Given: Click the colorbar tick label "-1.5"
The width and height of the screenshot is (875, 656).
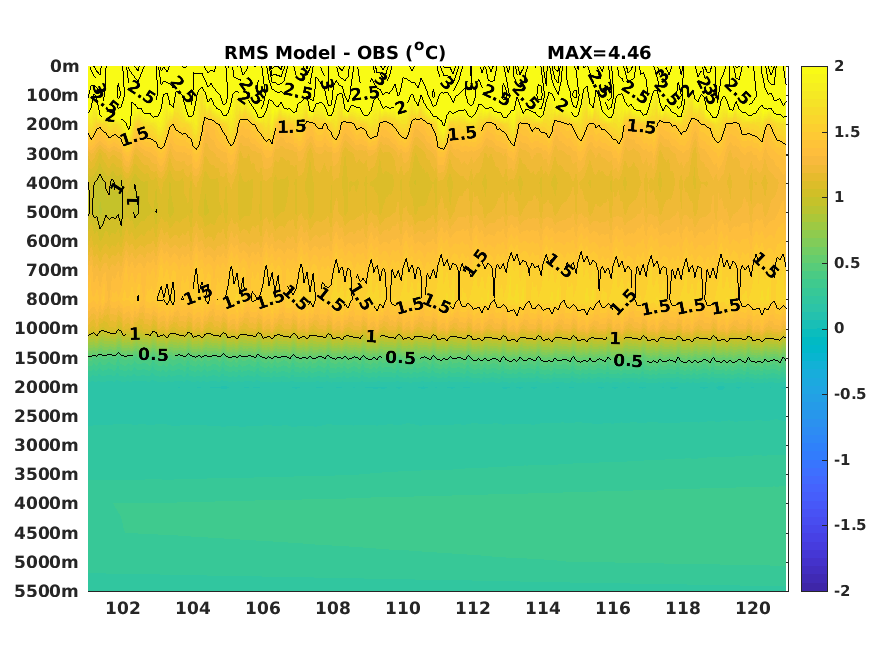Looking at the screenshot, I should (x=850, y=525).
